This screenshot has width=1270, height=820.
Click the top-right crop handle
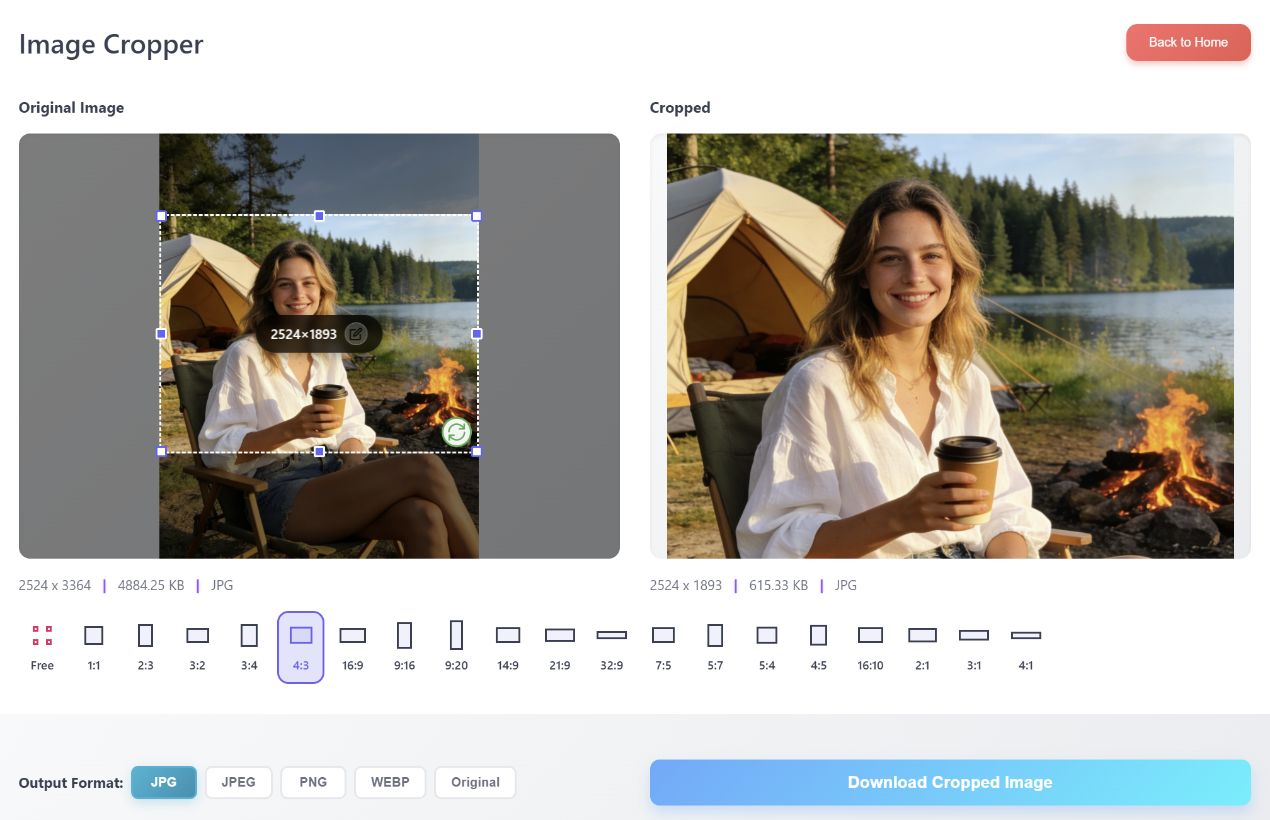[477, 216]
